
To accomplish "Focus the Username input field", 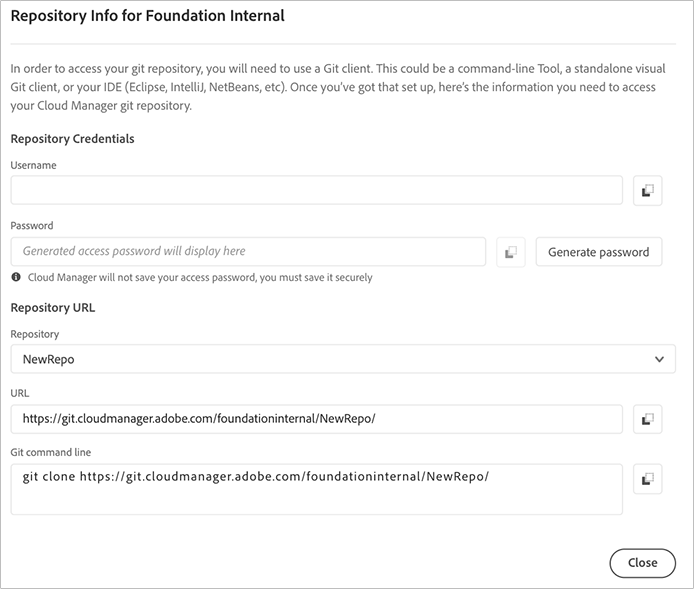I will [316, 190].
